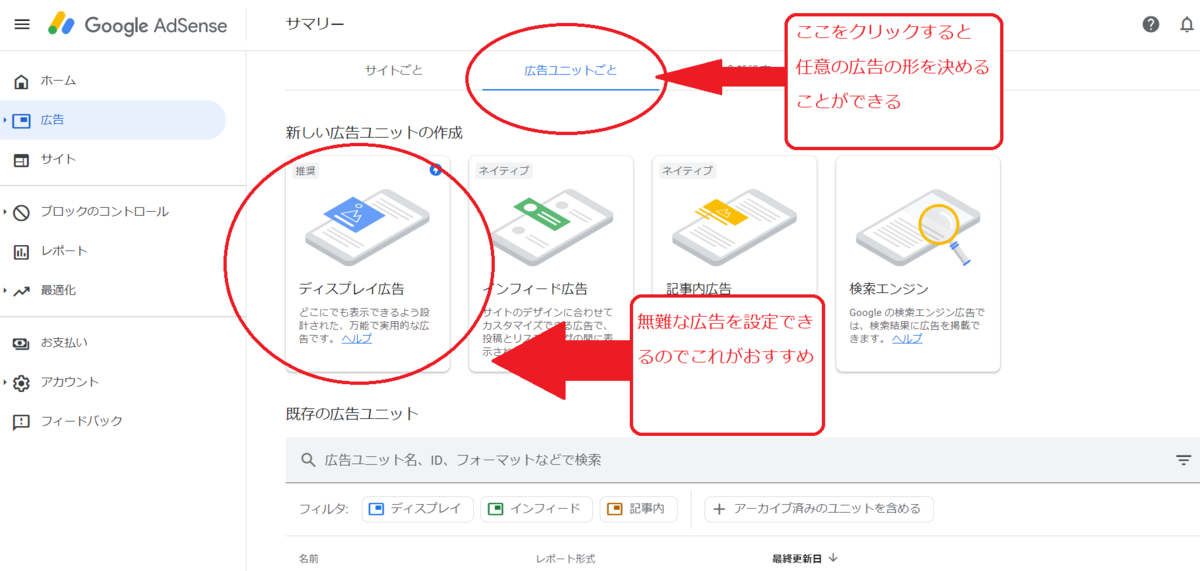Click the Google AdSense logo
This screenshot has height=571, width=1200.
[x=139, y=25]
